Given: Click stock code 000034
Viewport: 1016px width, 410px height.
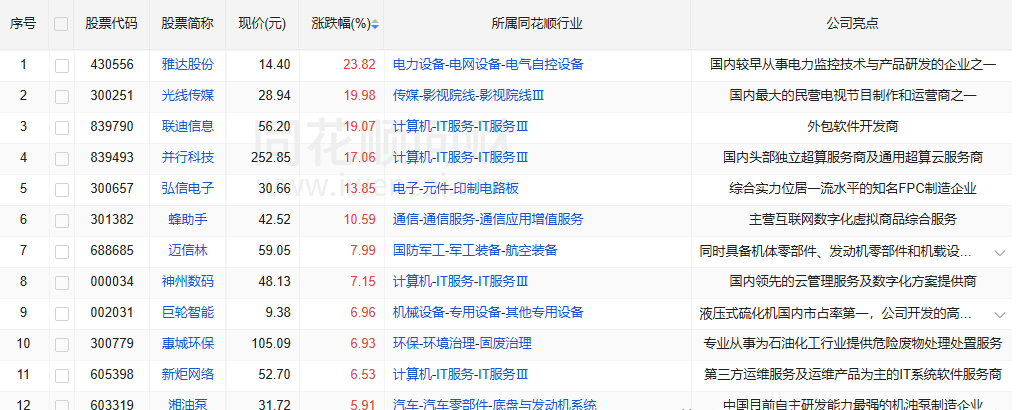Looking at the screenshot, I should pyautogui.click(x=111, y=281).
